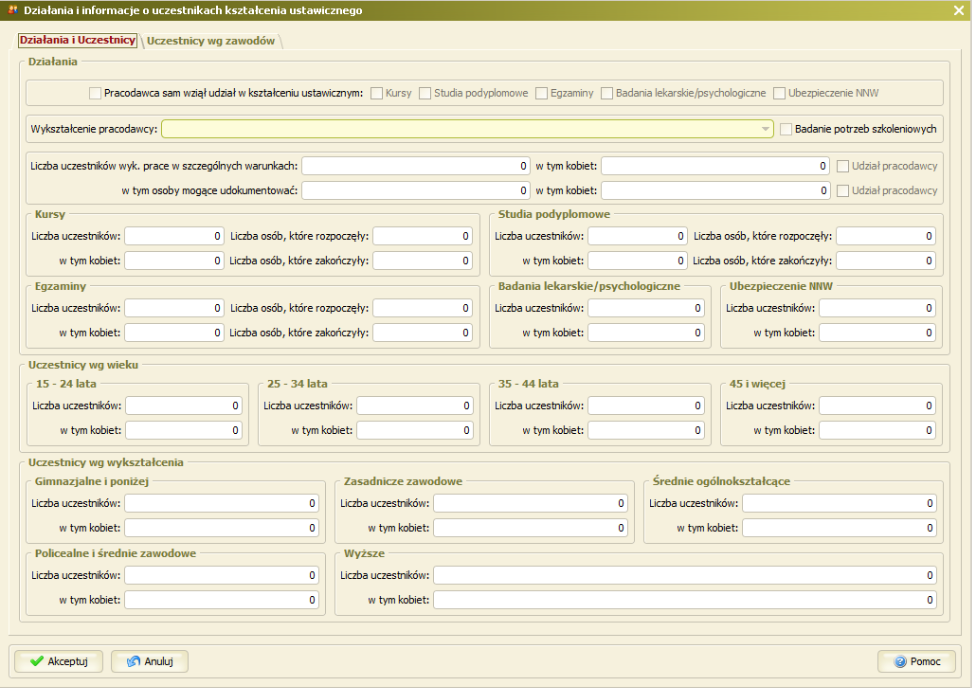This screenshot has height=688, width=972.
Task: Click Studia podyplomowe w tym kobiet field
Action: (637, 261)
